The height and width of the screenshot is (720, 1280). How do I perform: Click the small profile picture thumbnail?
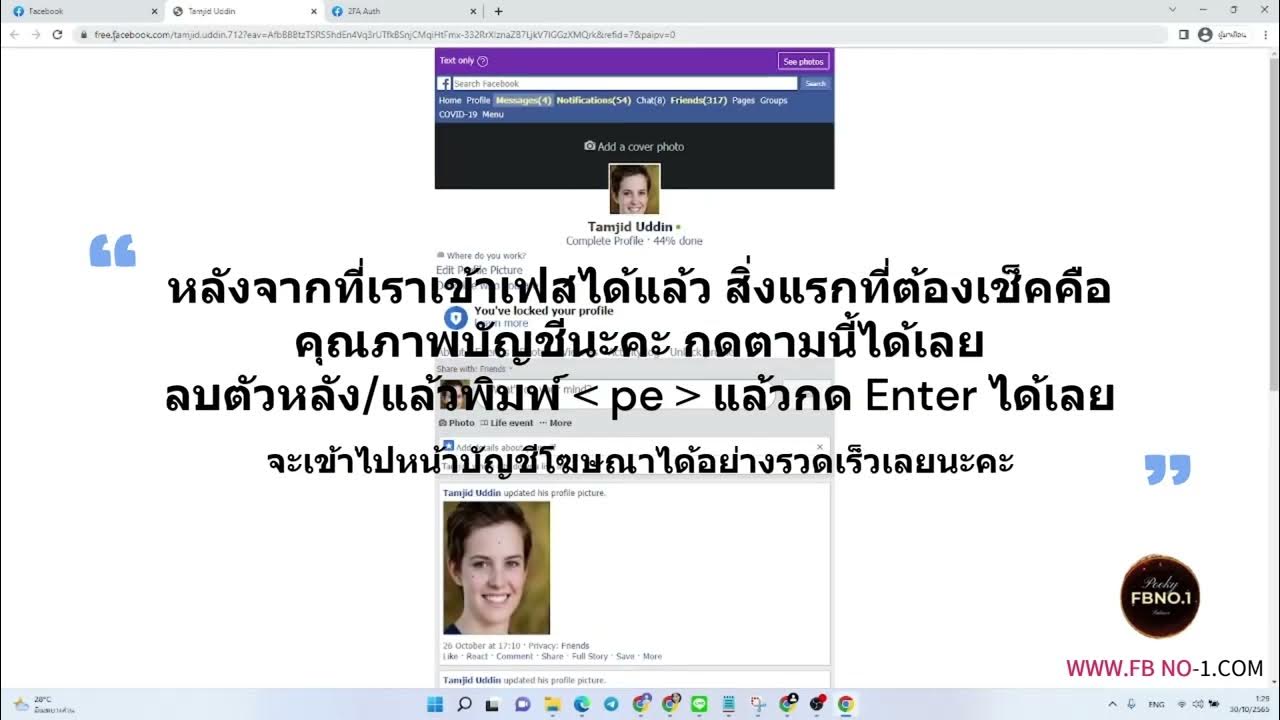[x=634, y=189]
